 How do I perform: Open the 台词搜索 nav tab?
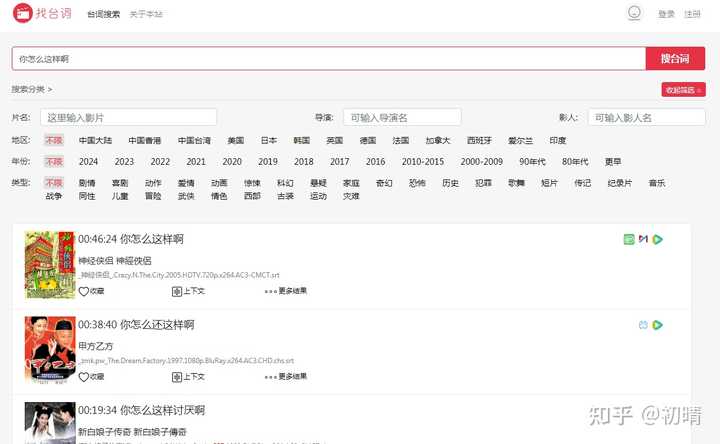pos(103,14)
